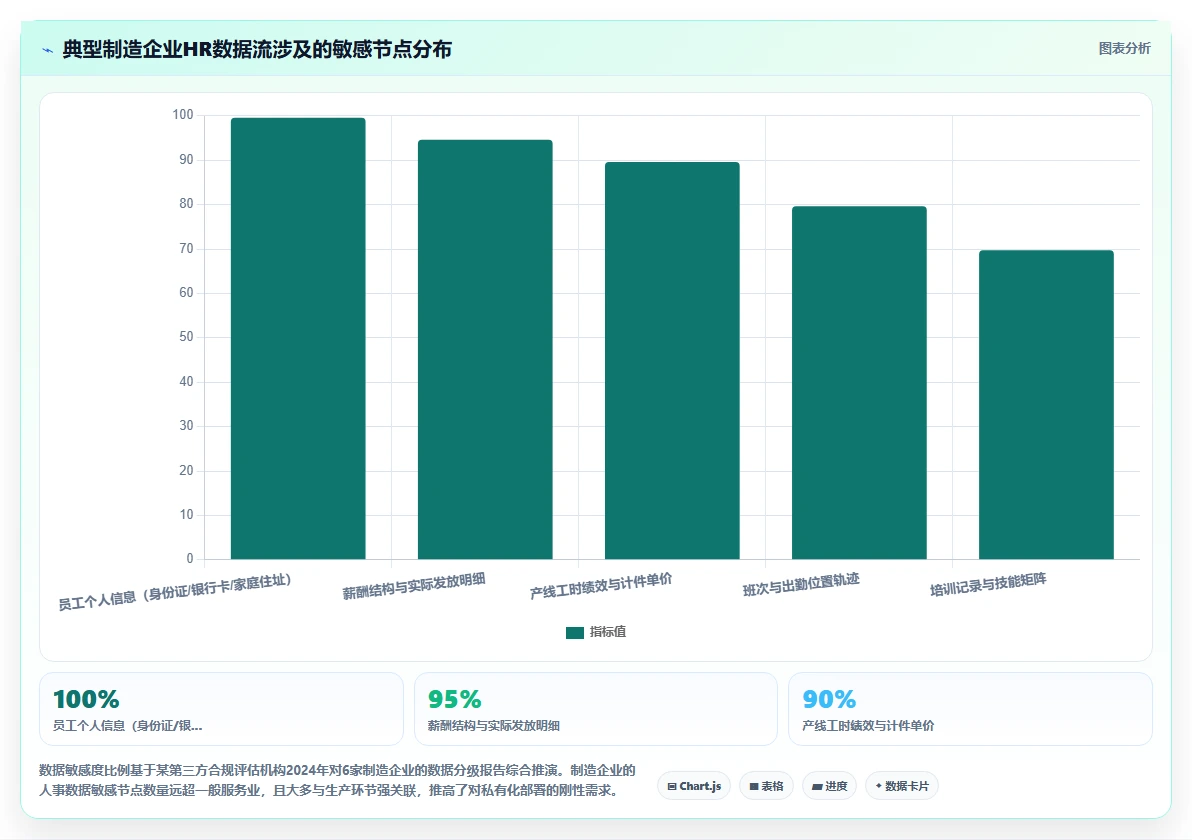Click the 图表分析 label

1124,49
